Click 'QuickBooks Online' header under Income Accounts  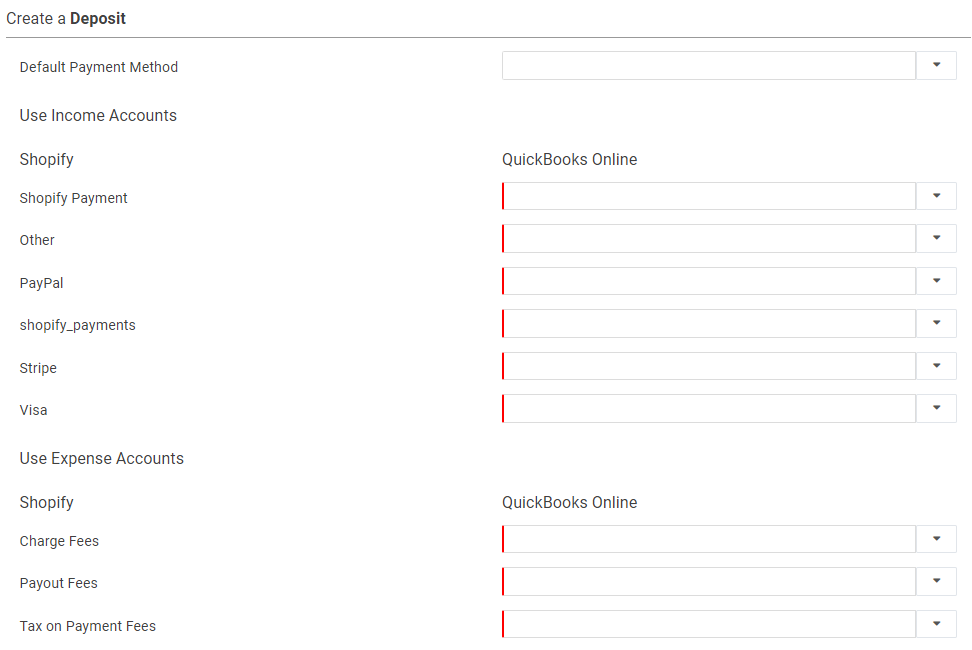(x=569, y=159)
